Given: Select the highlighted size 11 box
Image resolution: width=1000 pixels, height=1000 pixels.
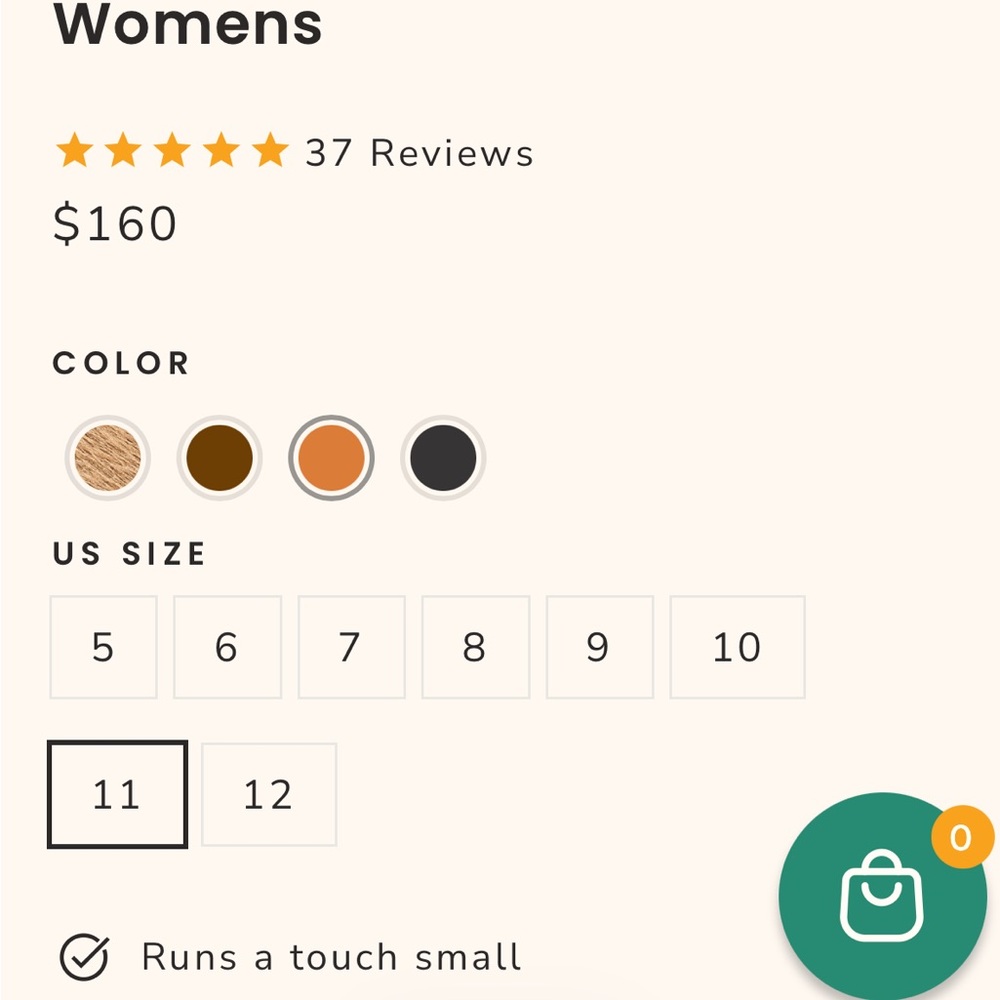Looking at the screenshot, I should click(117, 795).
